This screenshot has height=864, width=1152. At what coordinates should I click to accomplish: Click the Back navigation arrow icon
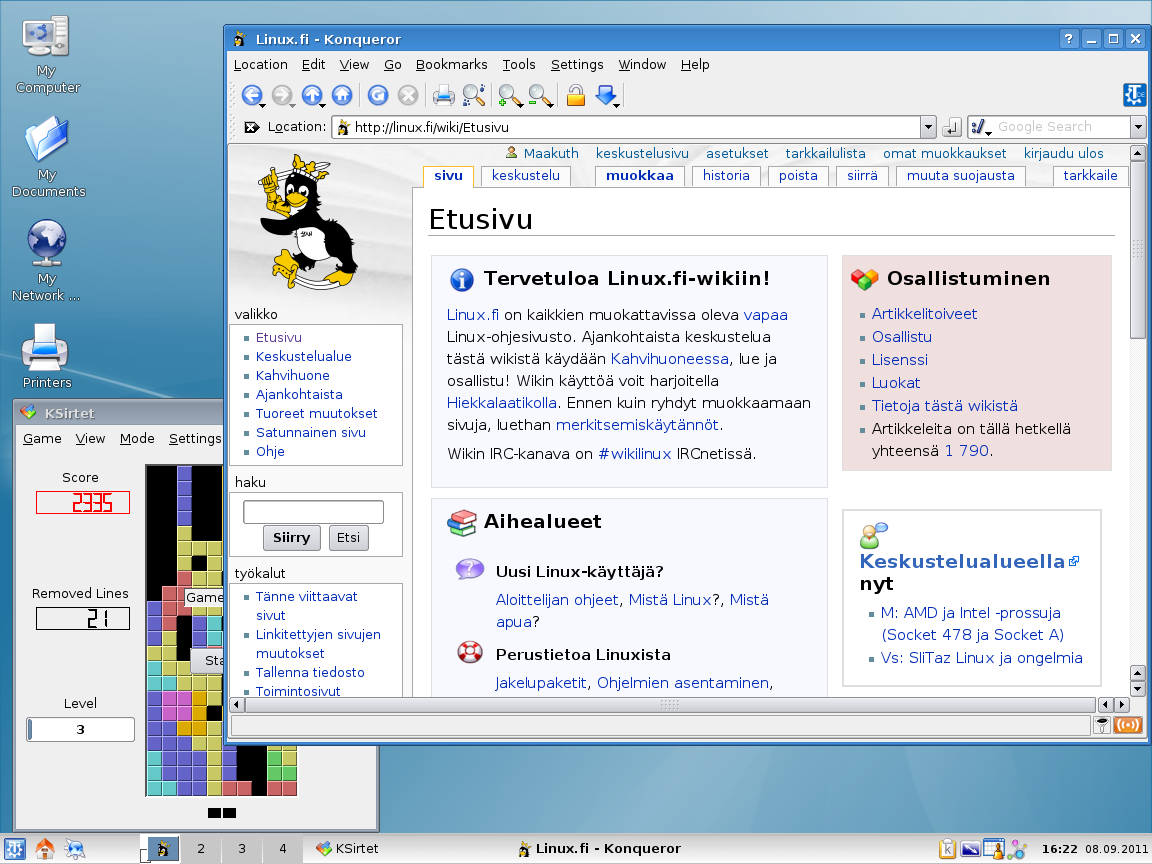tap(250, 95)
